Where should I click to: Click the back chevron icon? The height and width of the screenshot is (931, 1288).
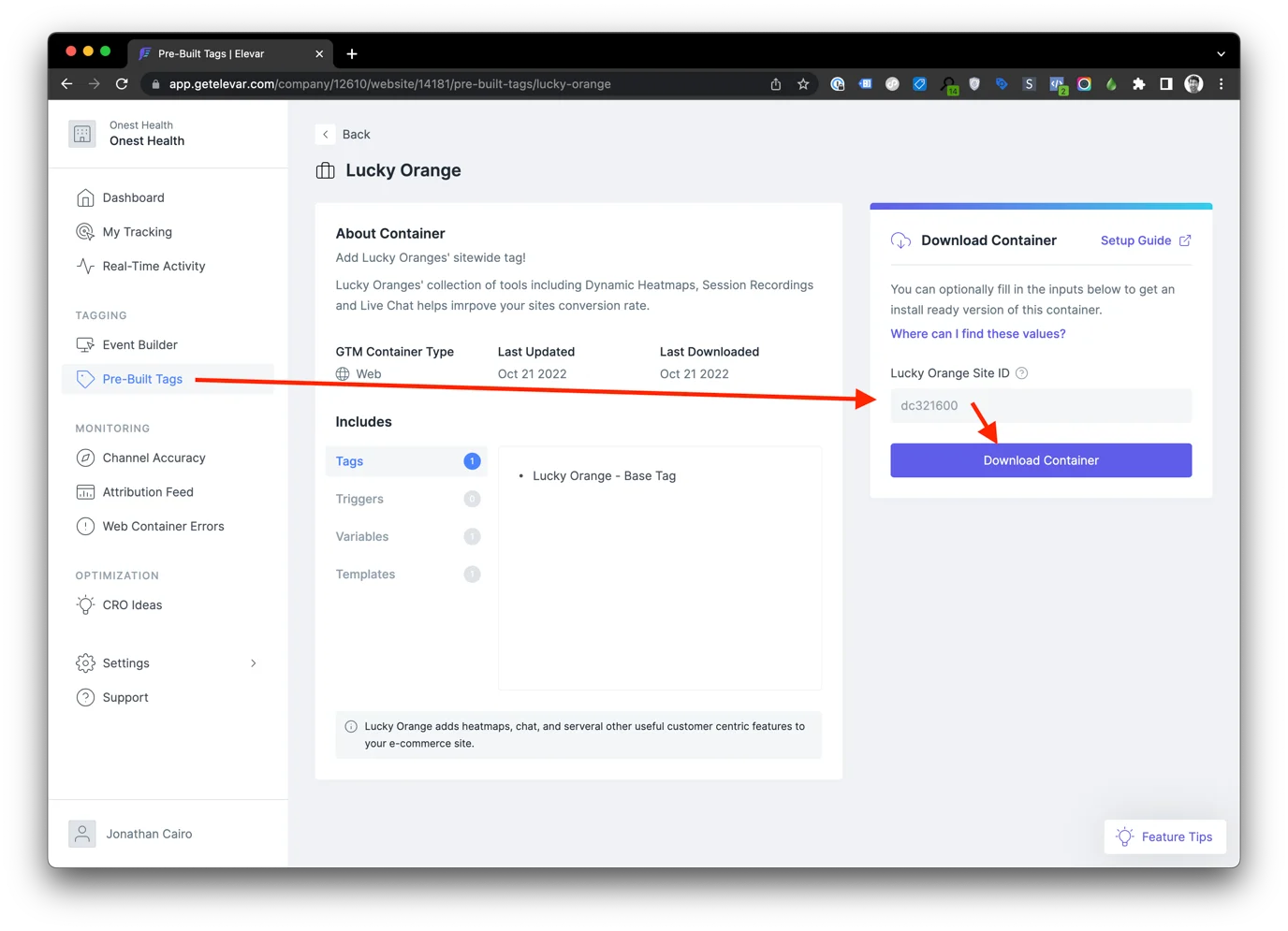click(326, 135)
